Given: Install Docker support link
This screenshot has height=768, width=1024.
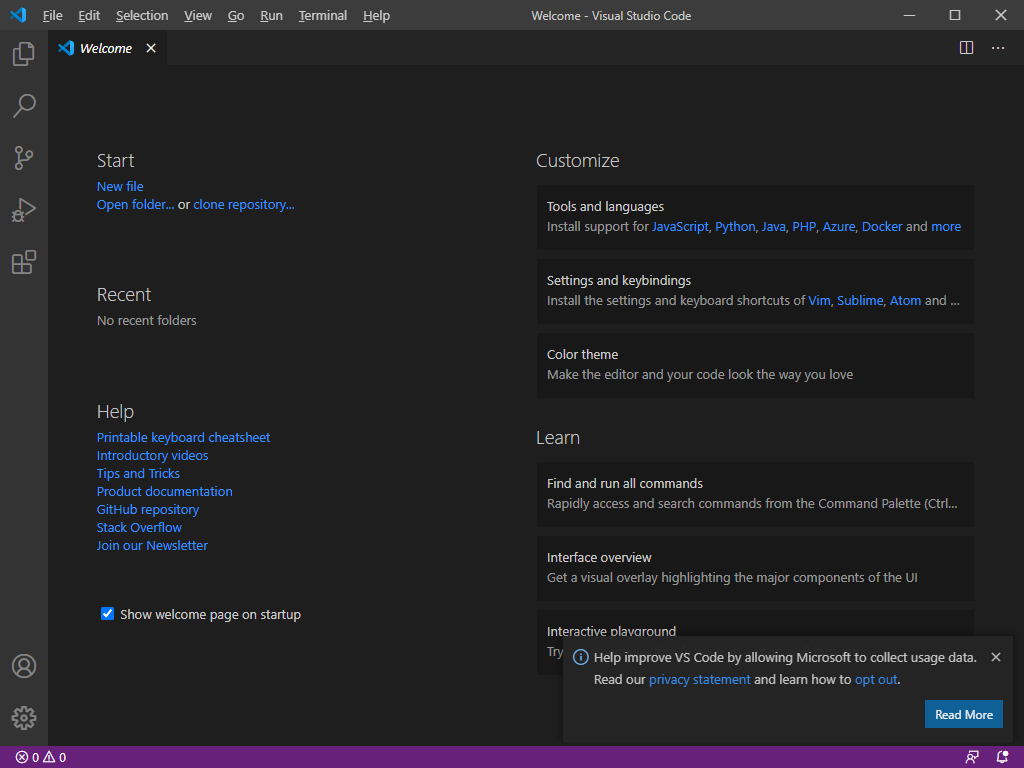Looking at the screenshot, I should pos(882,227).
